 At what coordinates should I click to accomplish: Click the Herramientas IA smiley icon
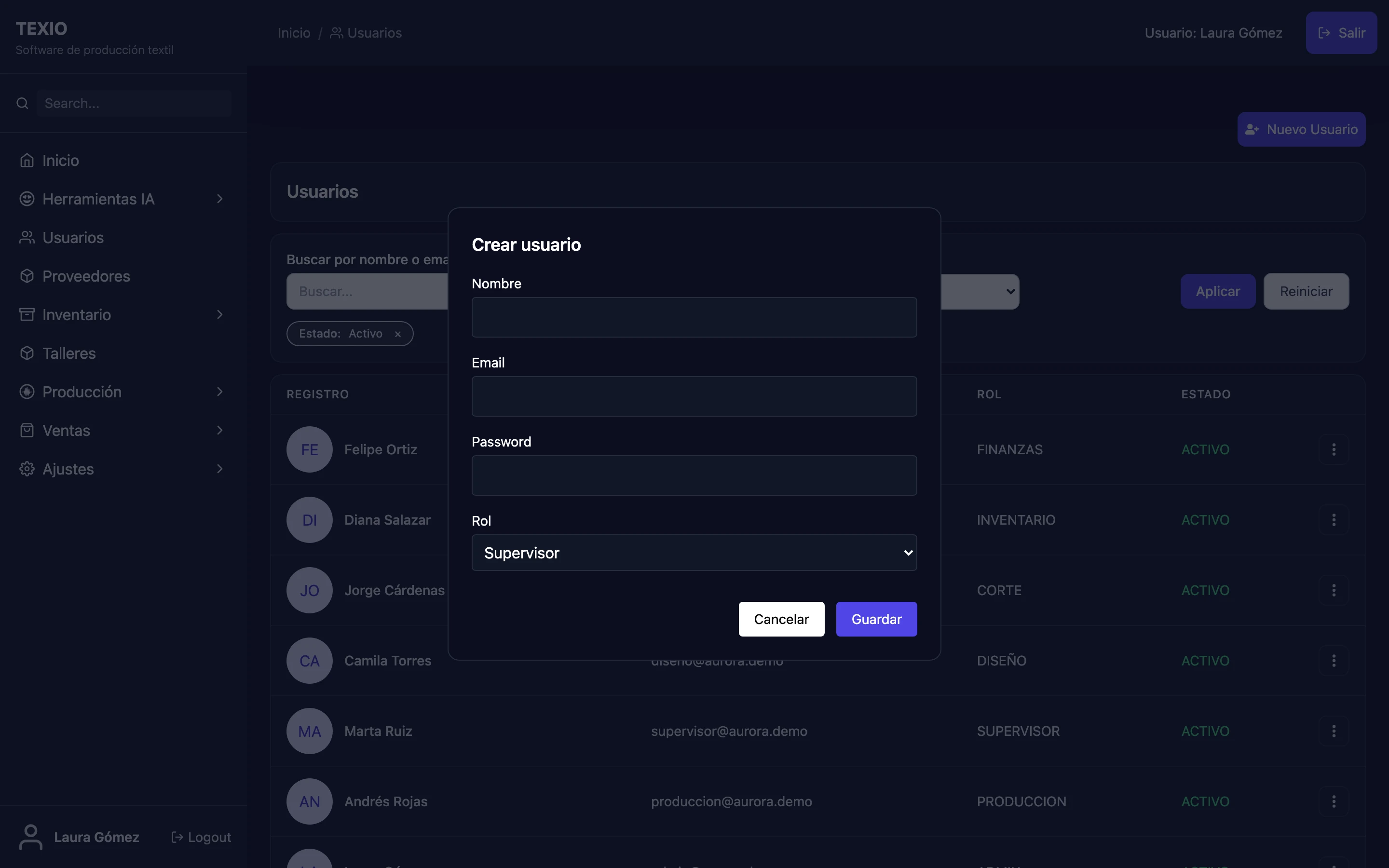pos(27,199)
